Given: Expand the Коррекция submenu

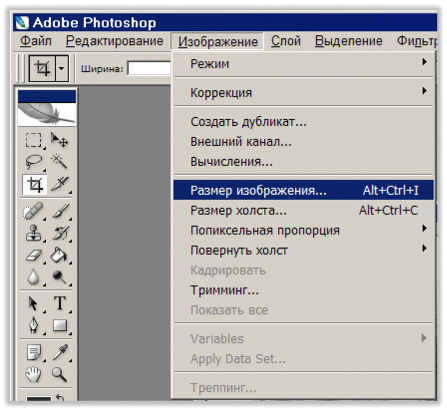Looking at the screenshot, I should [x=304, y=92].
